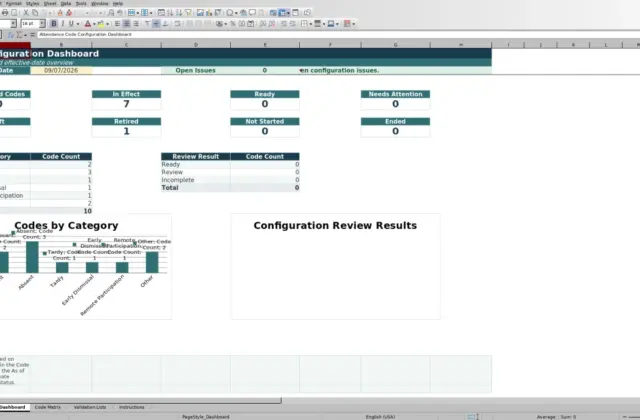Click the Show Draw Functions icon
640x420 pixels.
point(307,13)
